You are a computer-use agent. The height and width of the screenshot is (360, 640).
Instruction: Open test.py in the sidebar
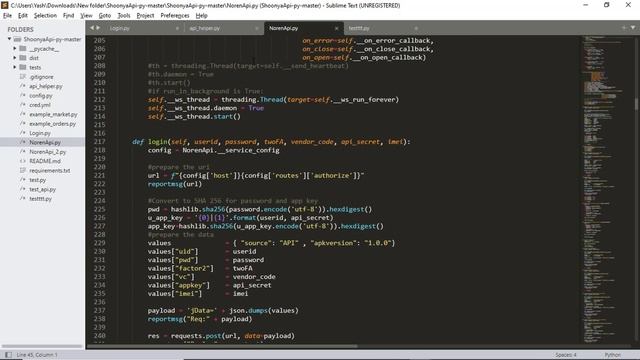pyautogui.click(x=38, y=180)
